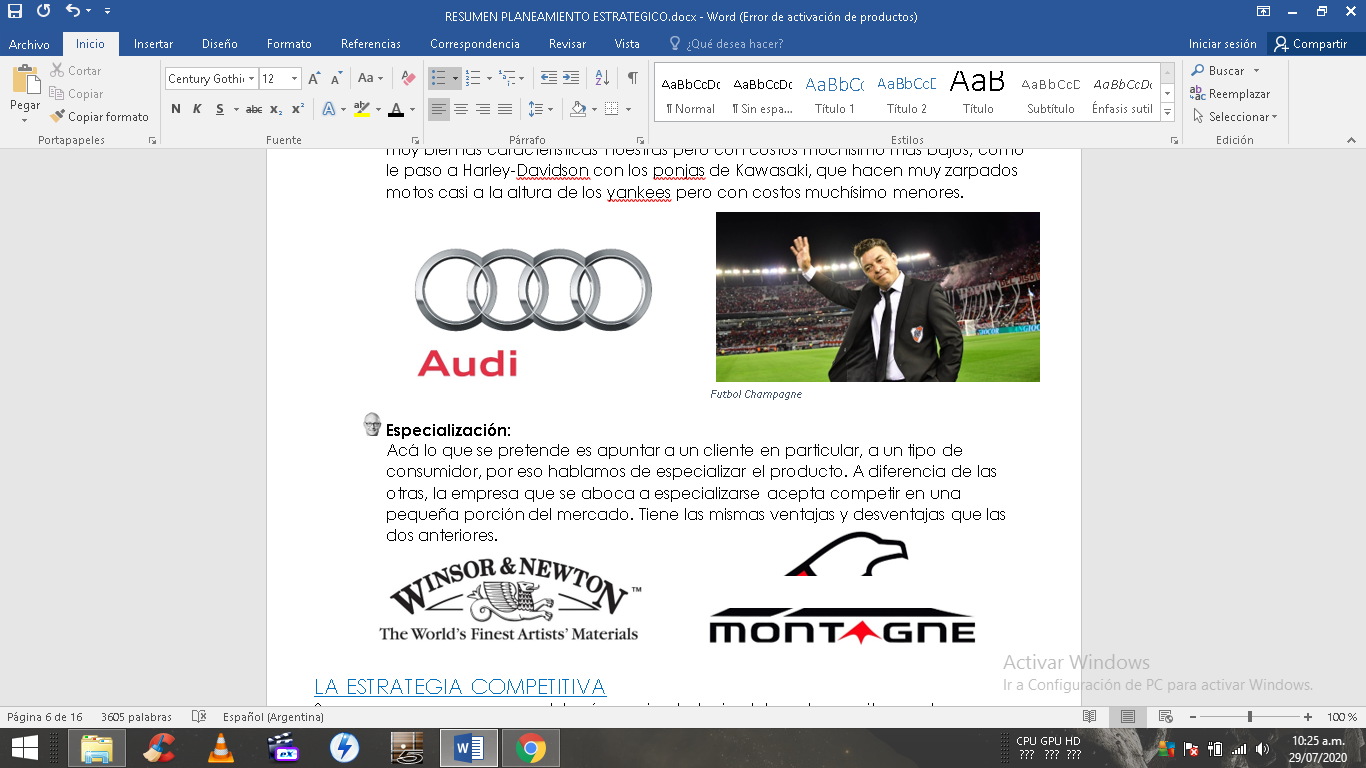This screenshot has height=768, width=1366.
Task: Clear all formatting with the eraser icon
Action: coord(408,78)
